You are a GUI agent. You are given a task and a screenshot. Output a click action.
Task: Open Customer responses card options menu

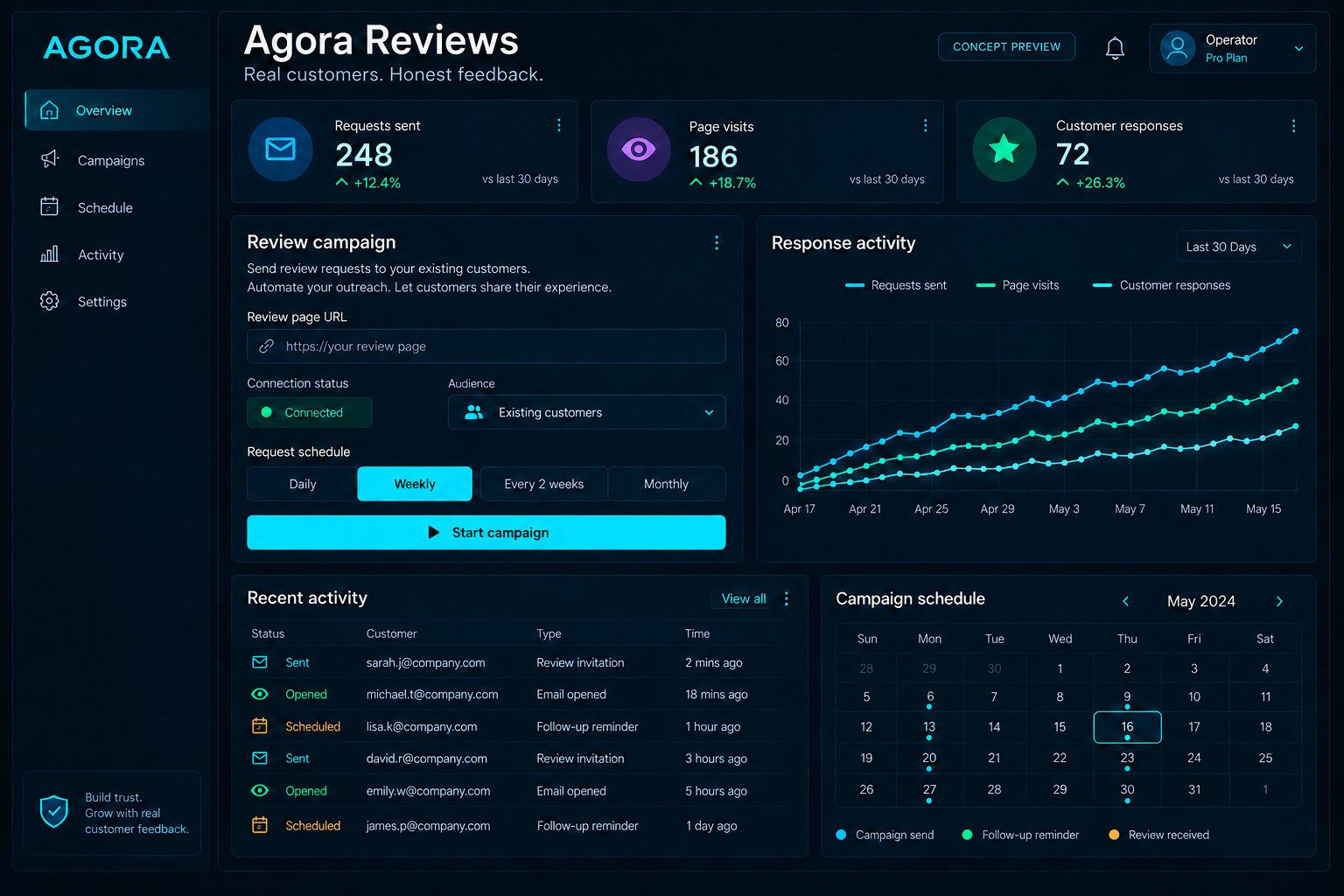click(x=1294, y=126)
